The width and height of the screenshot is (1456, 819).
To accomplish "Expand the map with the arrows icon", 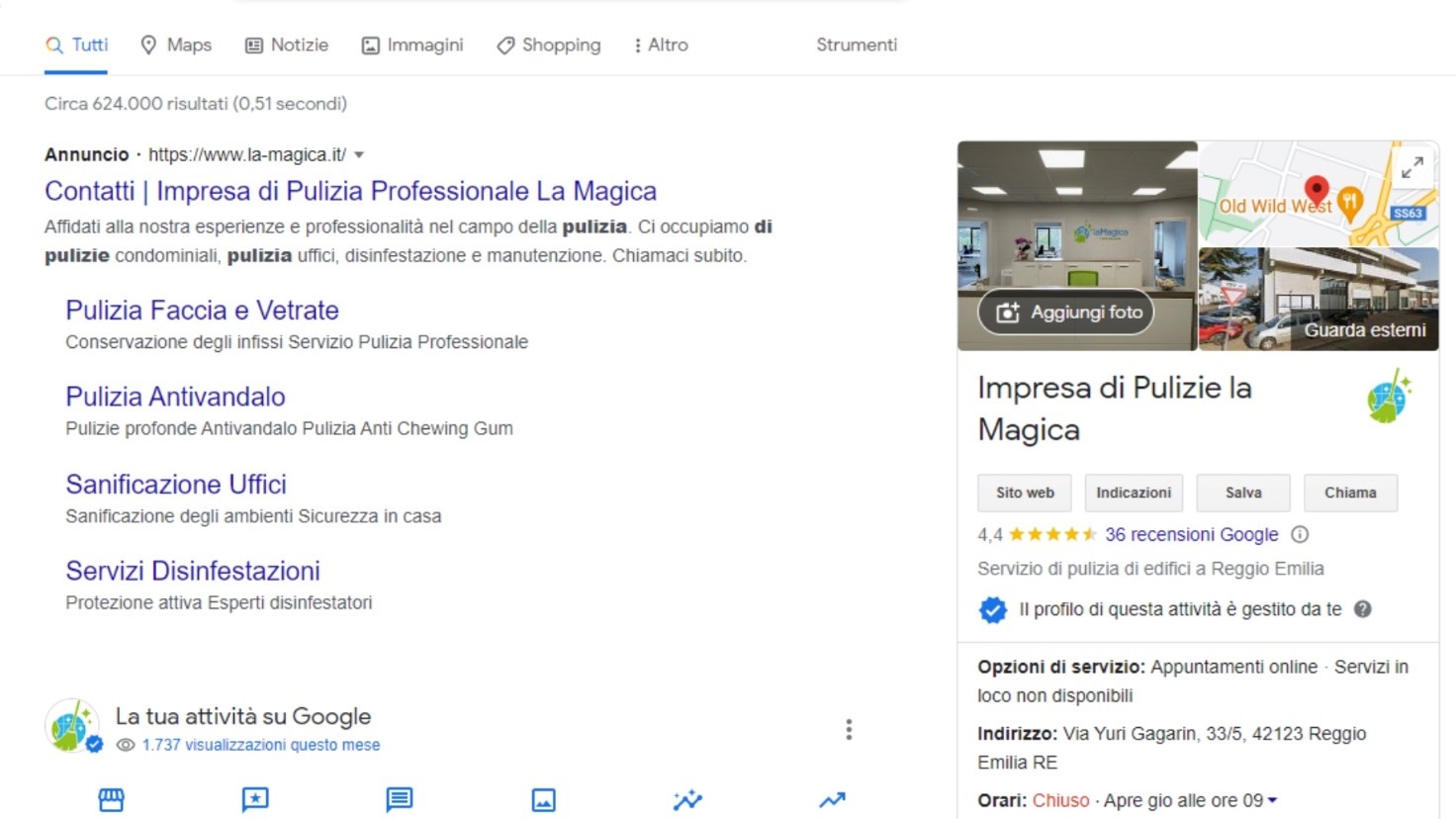I will pos(1412,167).
